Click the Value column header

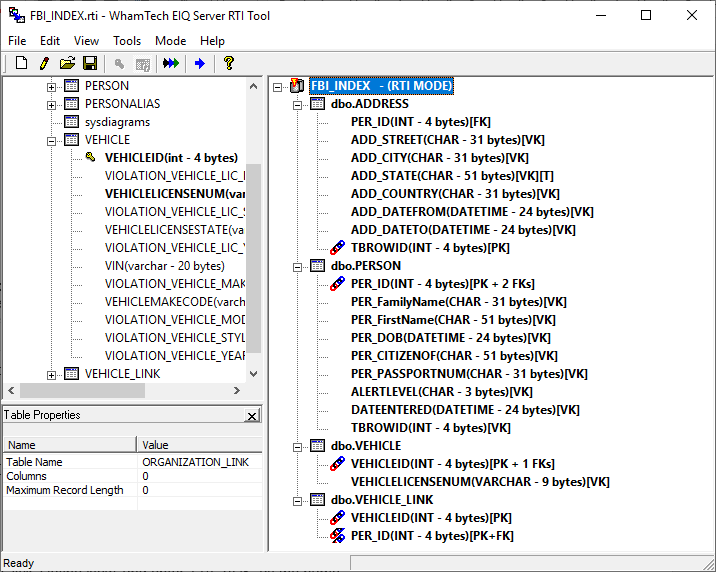[x=199, y=445]
